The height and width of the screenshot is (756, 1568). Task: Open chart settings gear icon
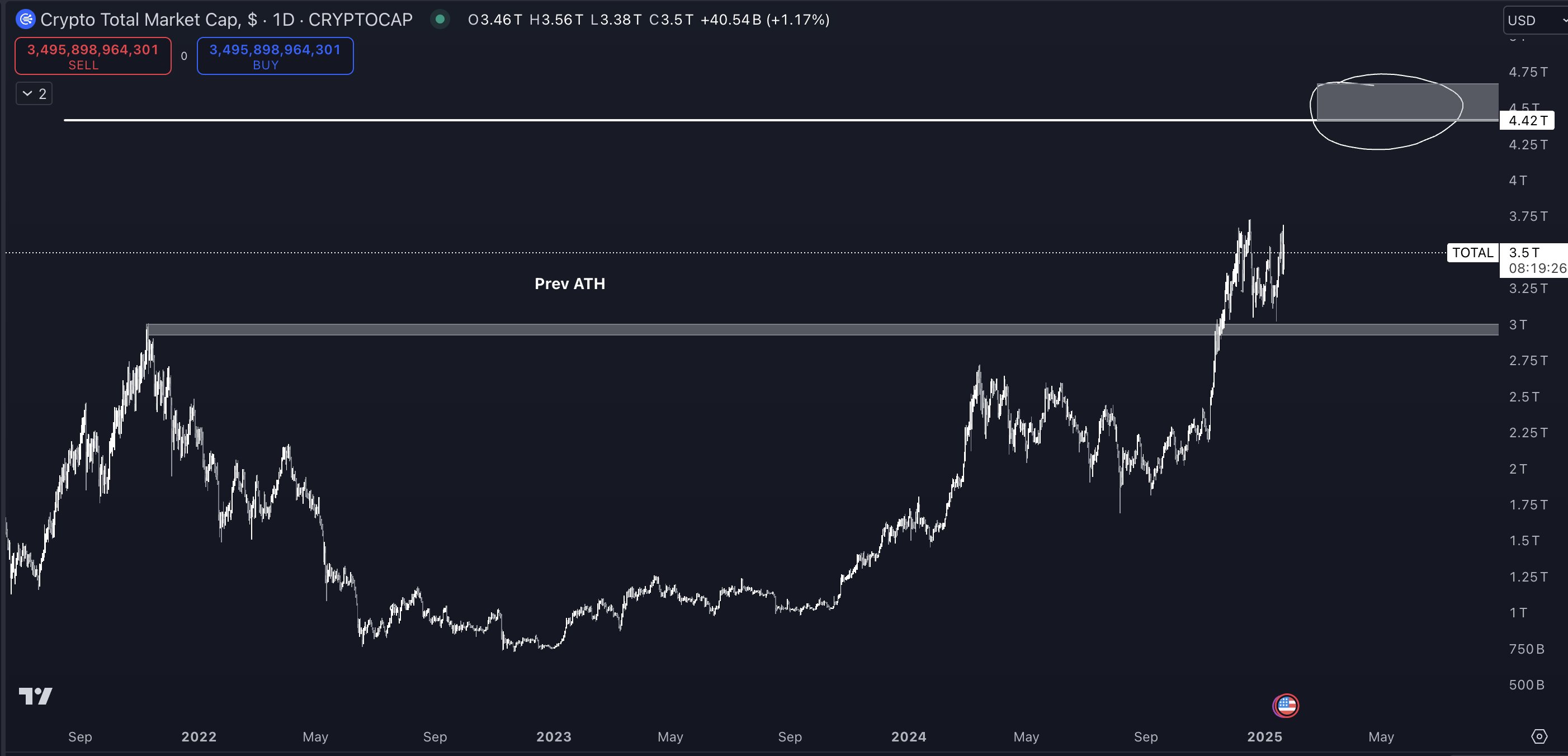(1539, 736)
